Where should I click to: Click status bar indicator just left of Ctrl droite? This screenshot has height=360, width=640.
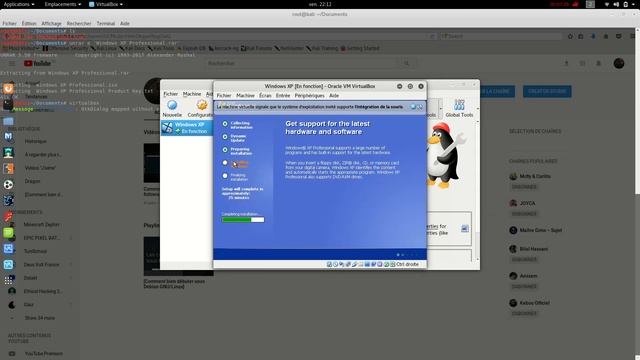[x=392, y=264]
